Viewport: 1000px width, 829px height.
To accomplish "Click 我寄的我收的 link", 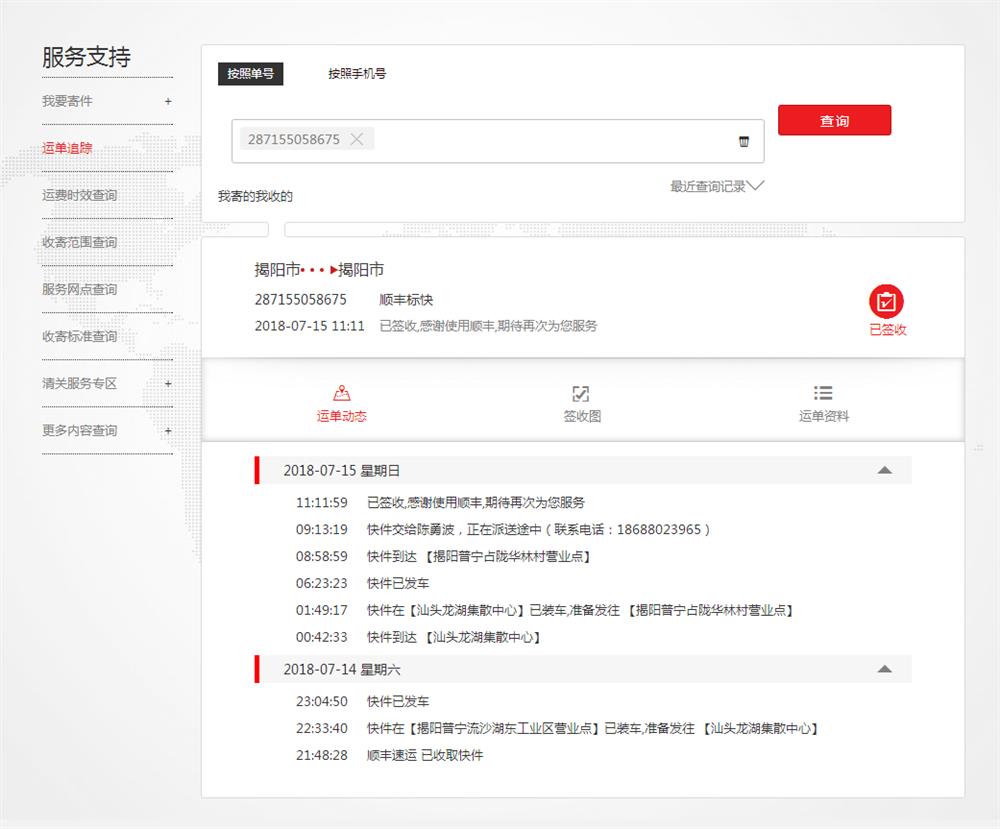I will pyautogui.click(x=255, y=196).
